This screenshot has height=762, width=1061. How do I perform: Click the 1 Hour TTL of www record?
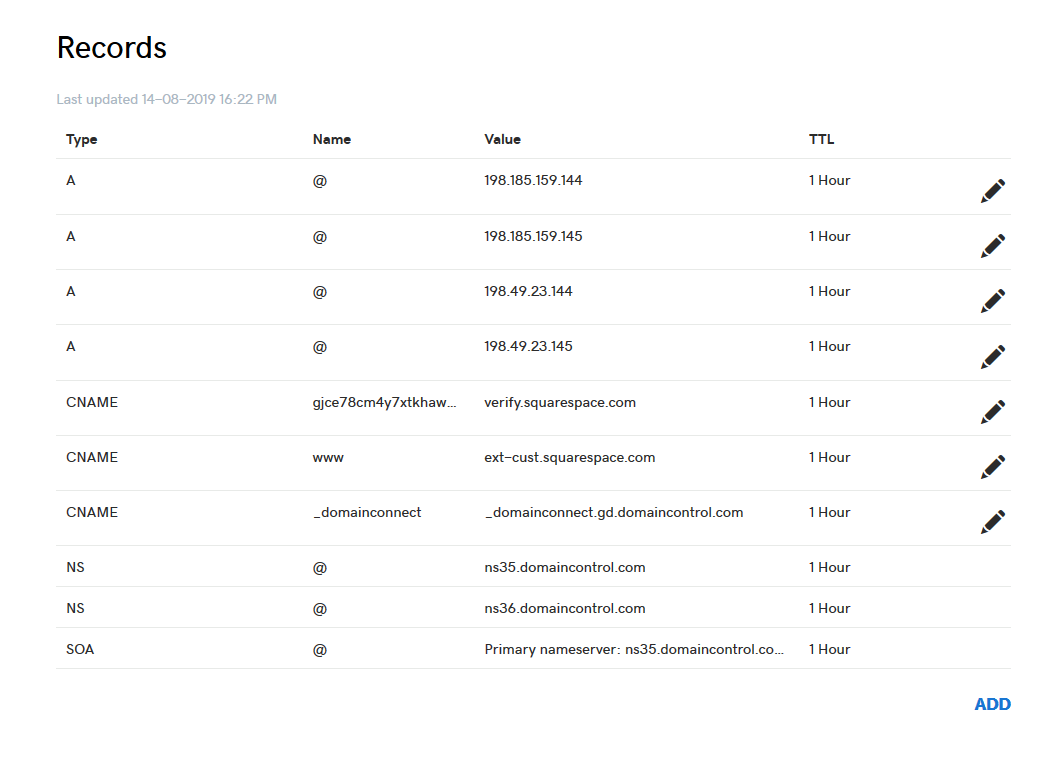830,457
